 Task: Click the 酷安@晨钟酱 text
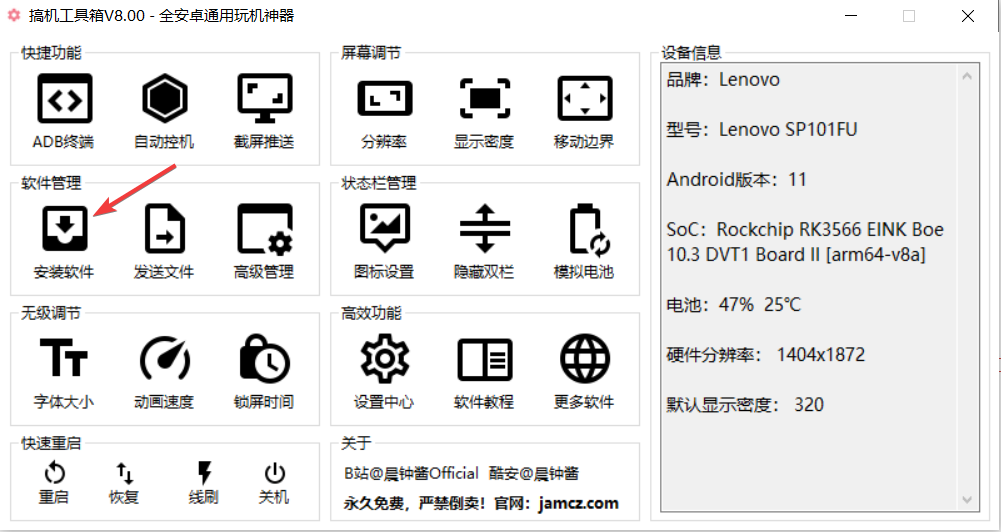[534, 474]
